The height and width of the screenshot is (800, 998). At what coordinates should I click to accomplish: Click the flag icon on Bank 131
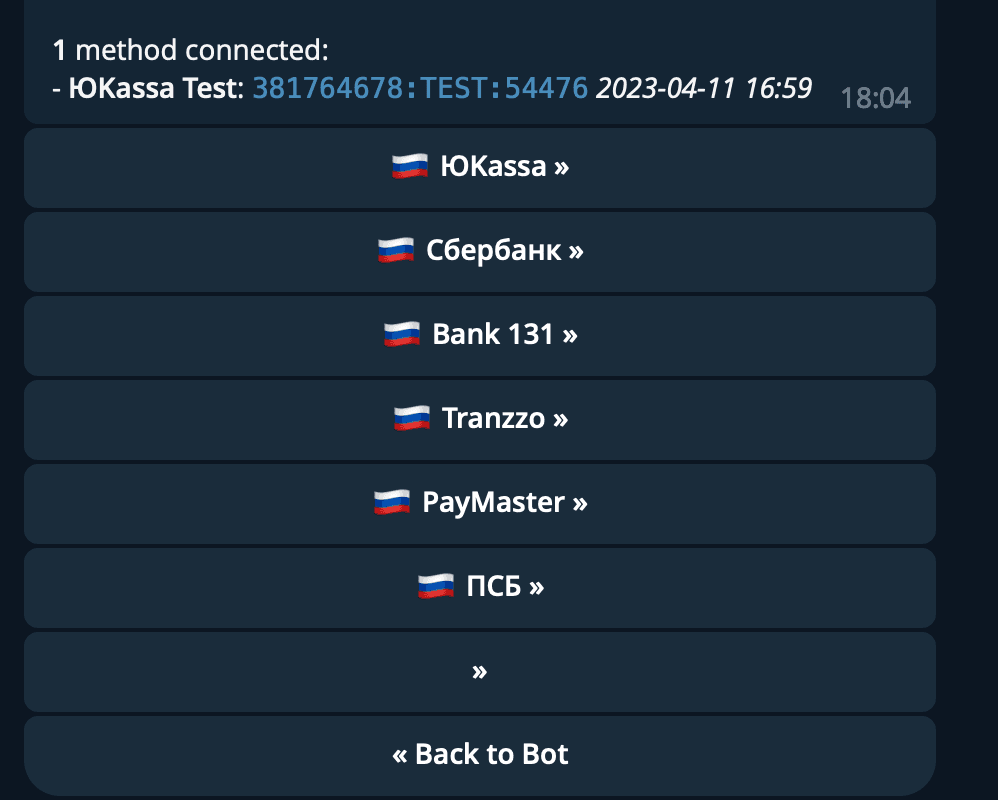click(x=402, y=334)
